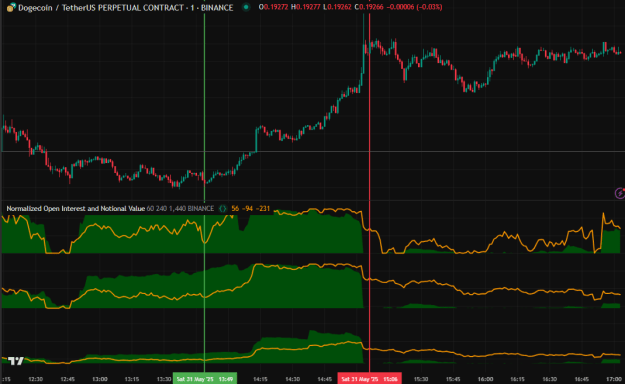Click the indicator value −231
This screenshot has height=384, width=625.
[x=263, y=209]
